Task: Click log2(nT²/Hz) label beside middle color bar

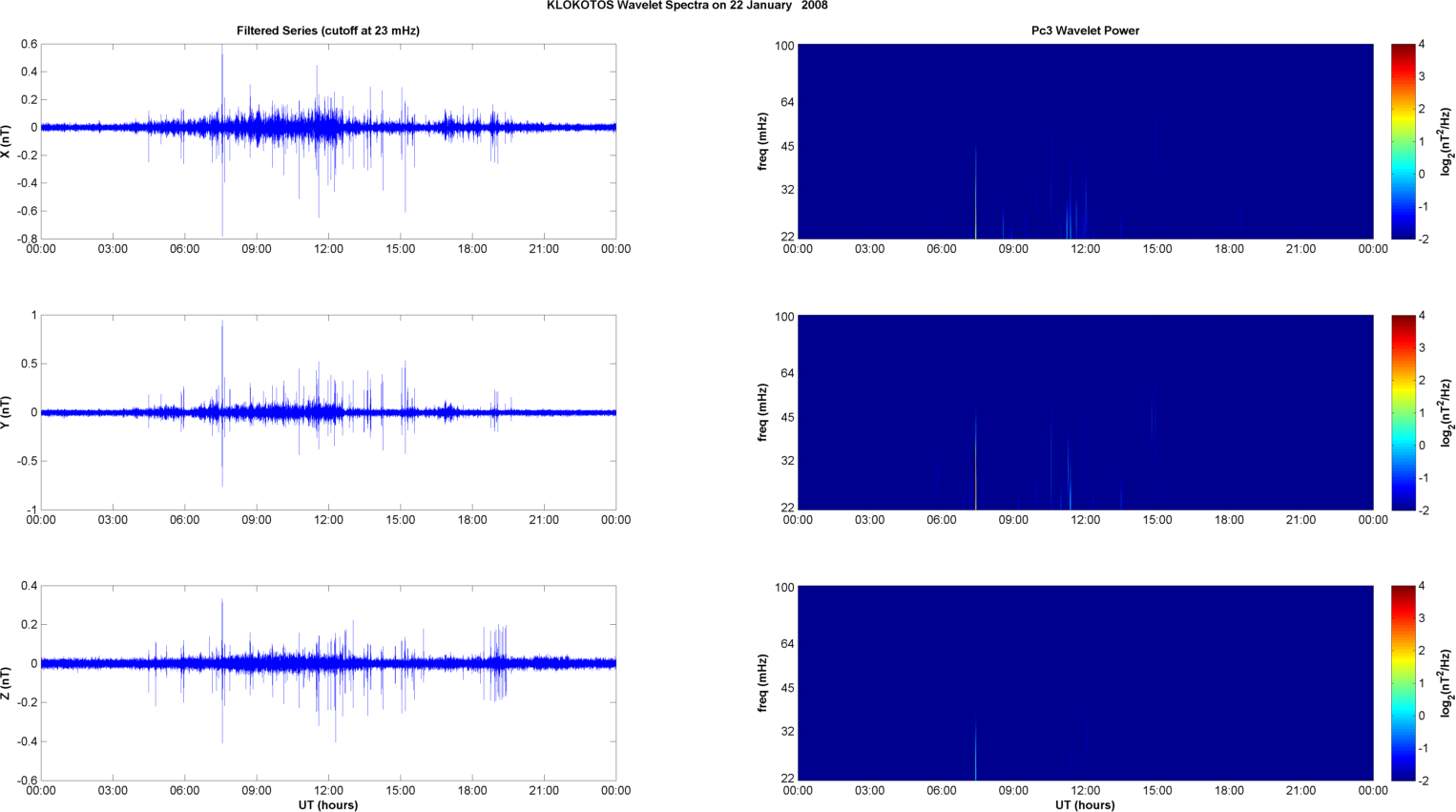Action: pos(1446,412)
